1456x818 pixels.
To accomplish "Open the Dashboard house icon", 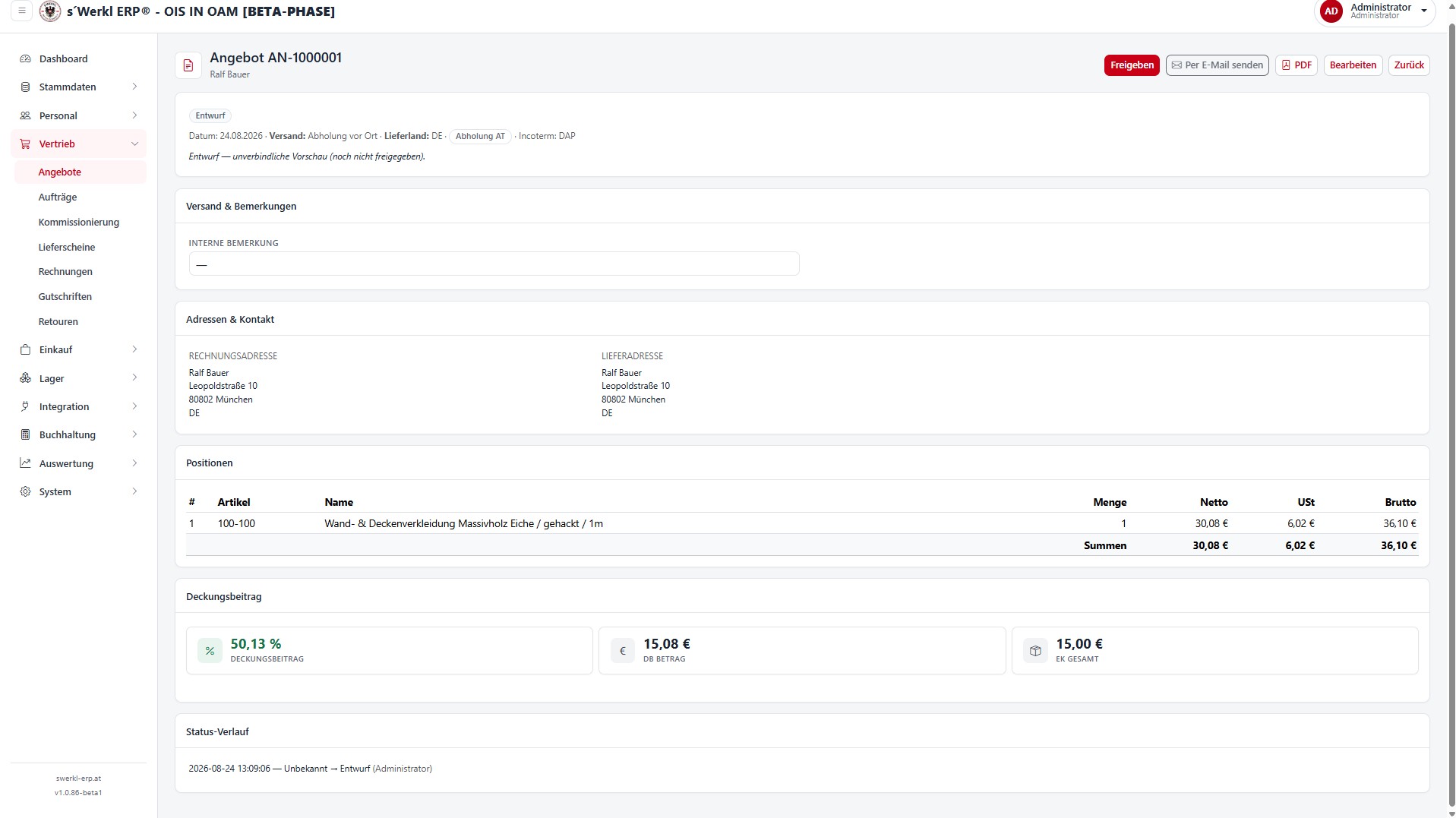I will 25,58.
